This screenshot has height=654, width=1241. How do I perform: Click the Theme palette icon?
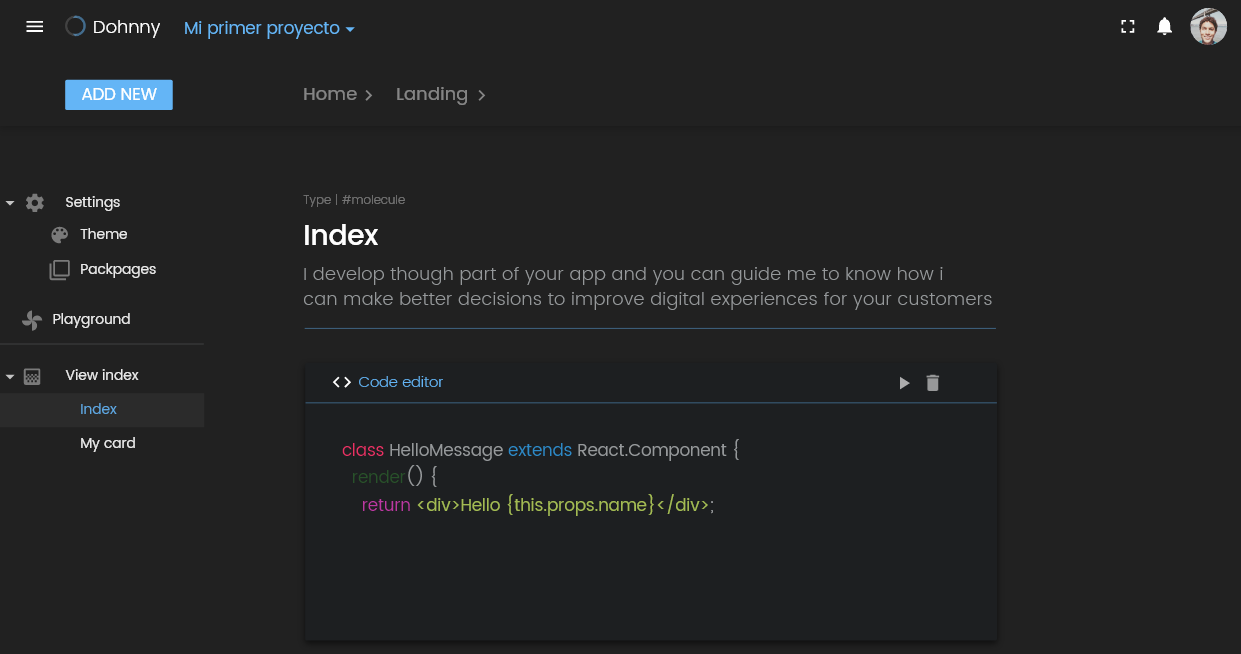[x=60, y=235]
